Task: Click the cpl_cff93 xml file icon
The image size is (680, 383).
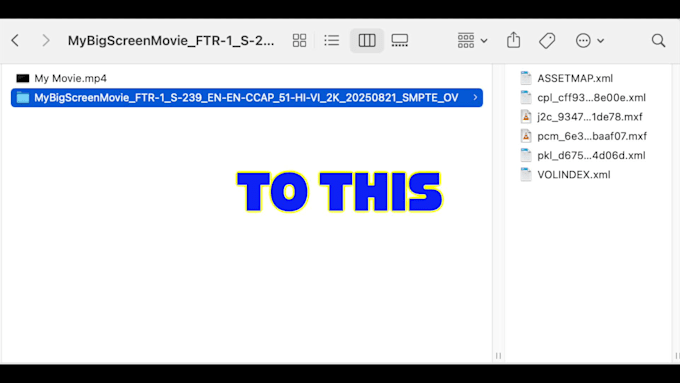Action: pyautogui.click(x=526, y=98)
